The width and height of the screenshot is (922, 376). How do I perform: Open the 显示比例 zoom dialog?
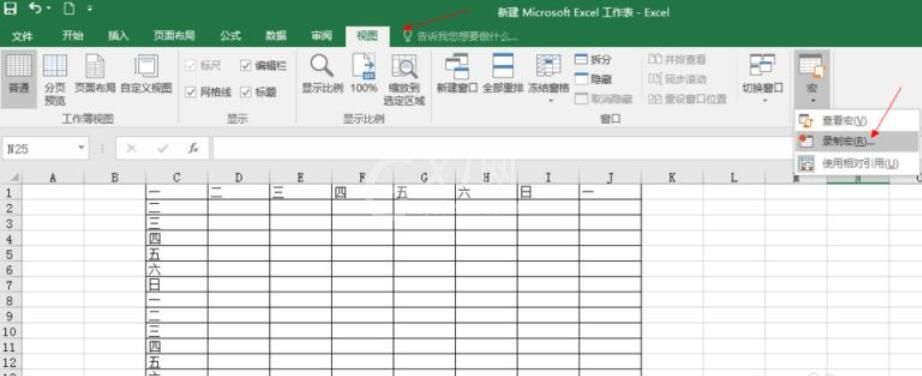click(x=322, y=74)
